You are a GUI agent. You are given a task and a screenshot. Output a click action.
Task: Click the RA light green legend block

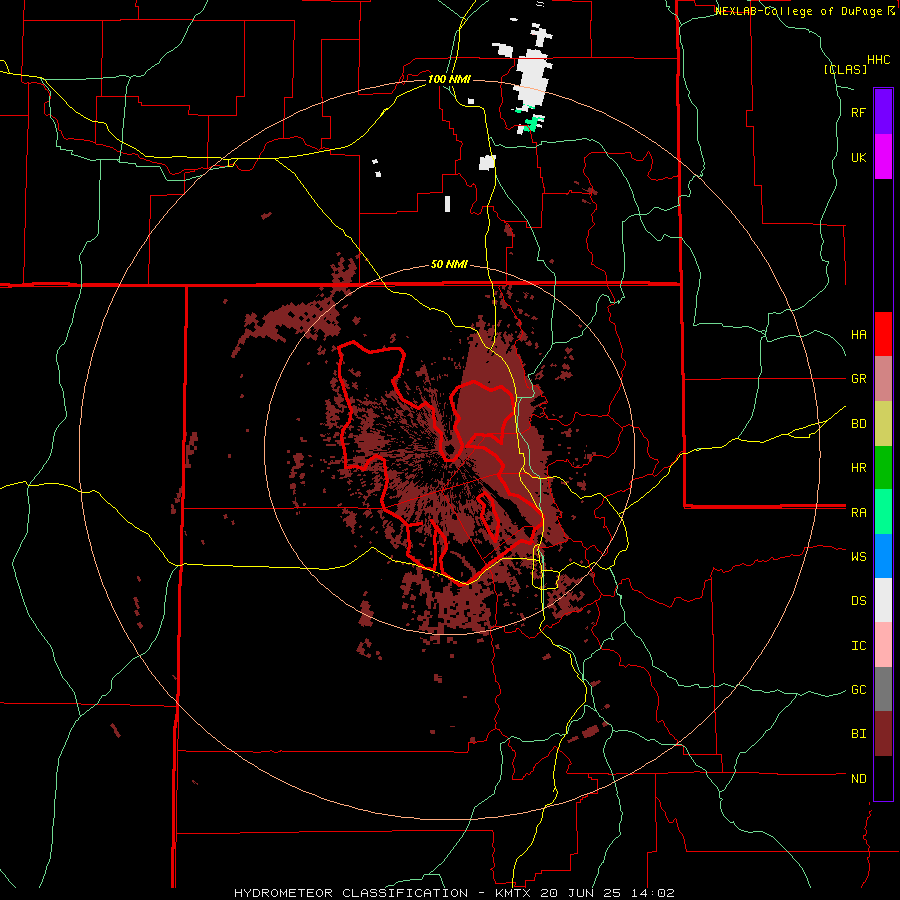883,512
